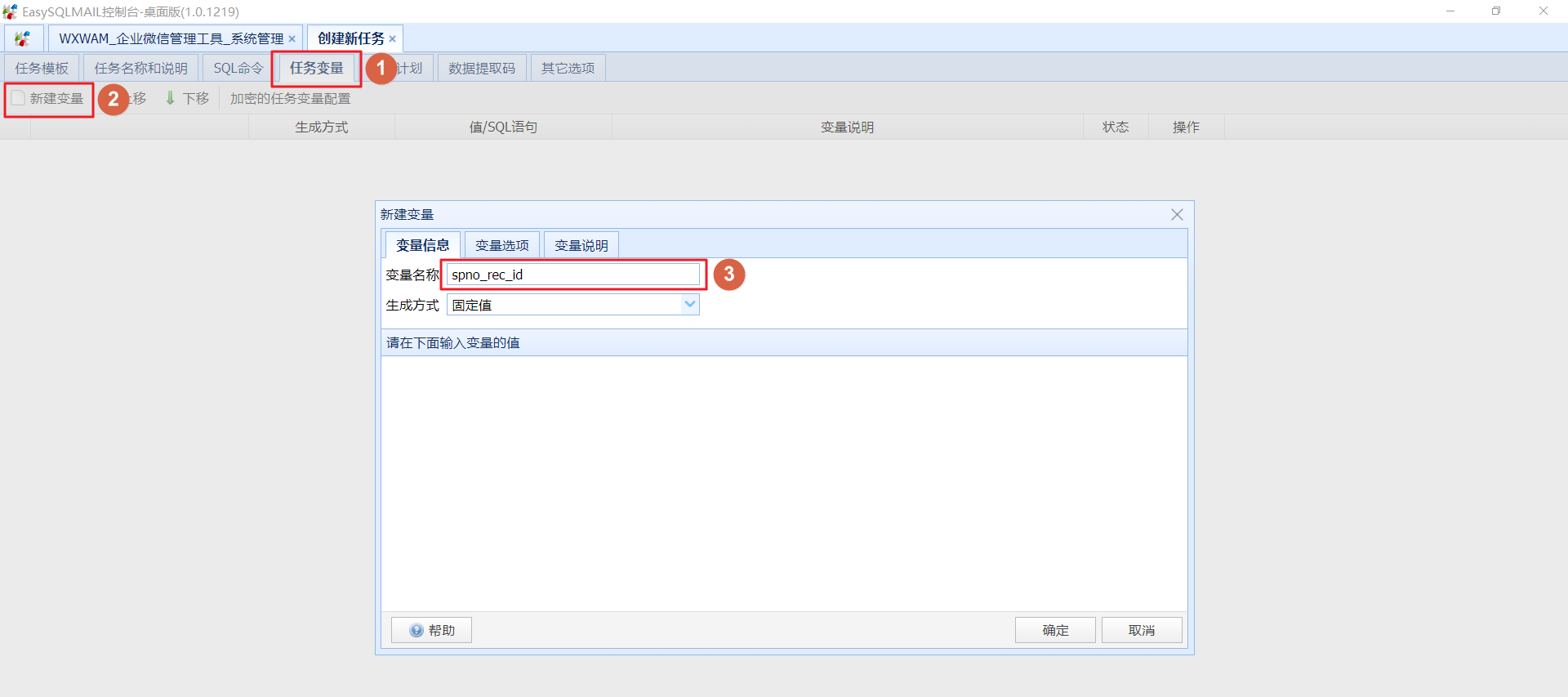Image resolution: width=1568 pixels, height=697 pixels.
Task: Close the 新建变量 dialog with X
Action: (1176, 215)
